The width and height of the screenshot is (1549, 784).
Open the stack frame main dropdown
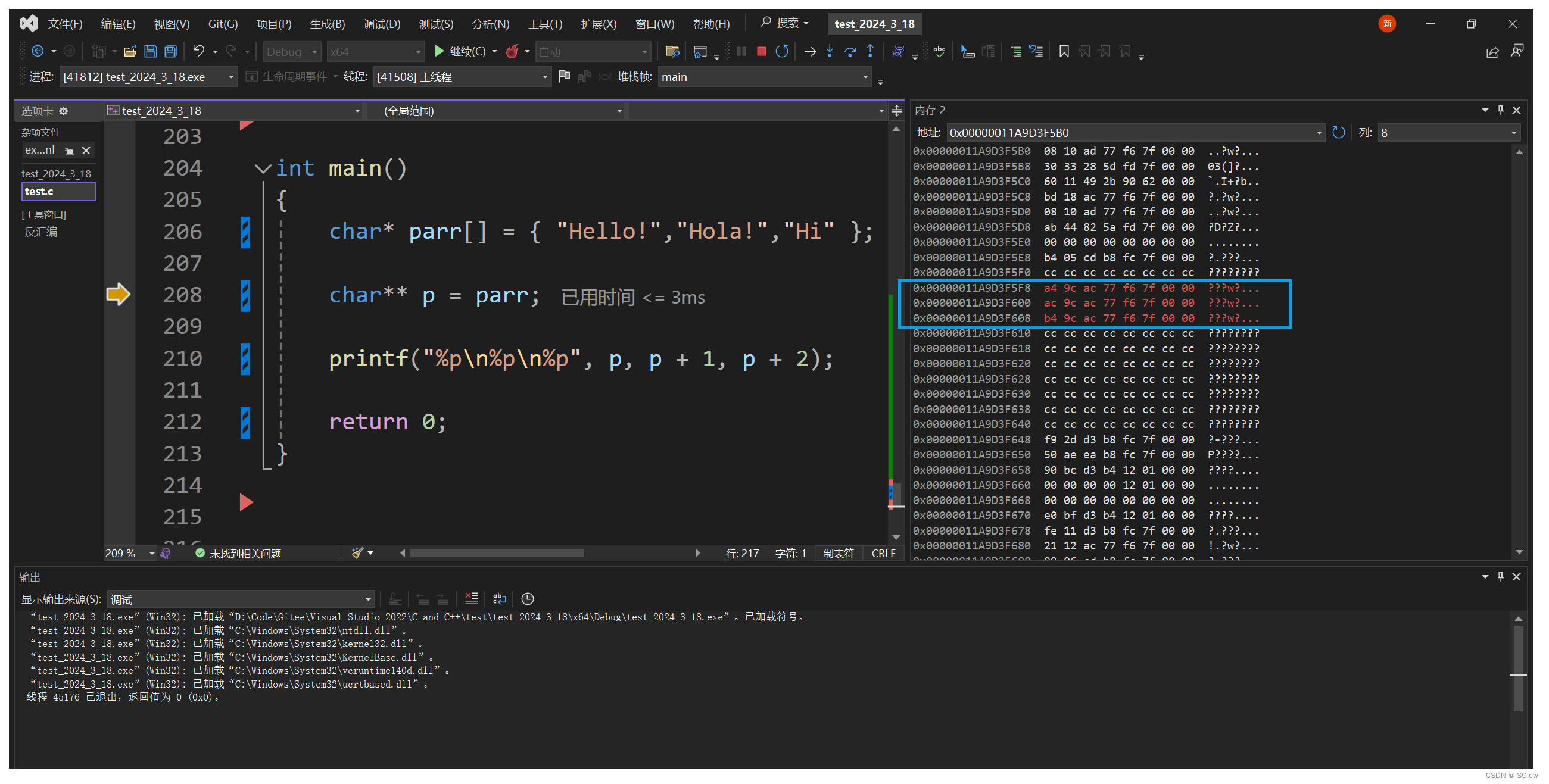coord(764,77)
